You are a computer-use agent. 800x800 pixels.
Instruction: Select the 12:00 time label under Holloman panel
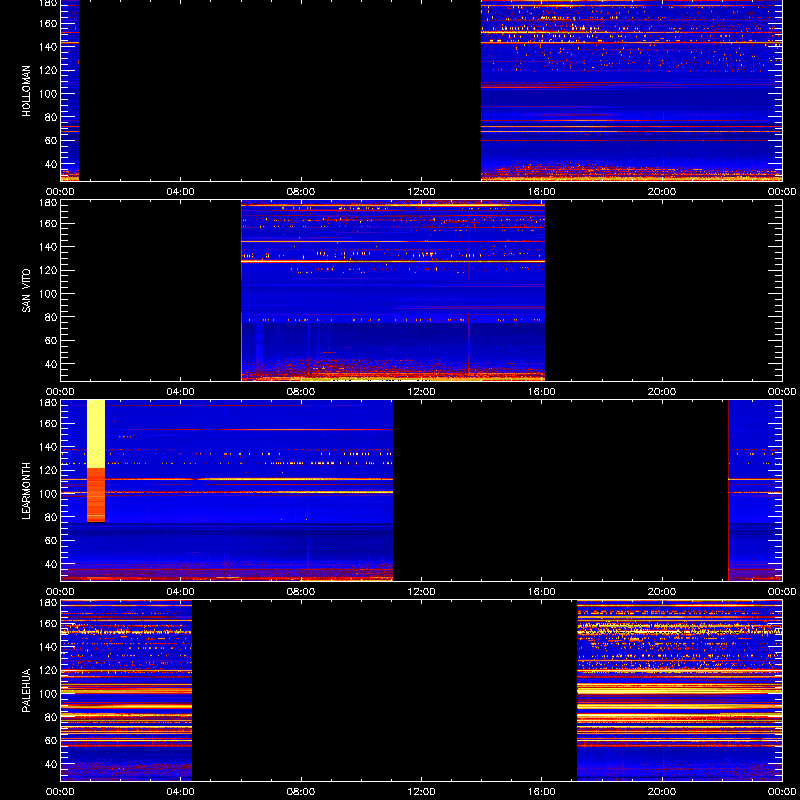click(421, 192)
